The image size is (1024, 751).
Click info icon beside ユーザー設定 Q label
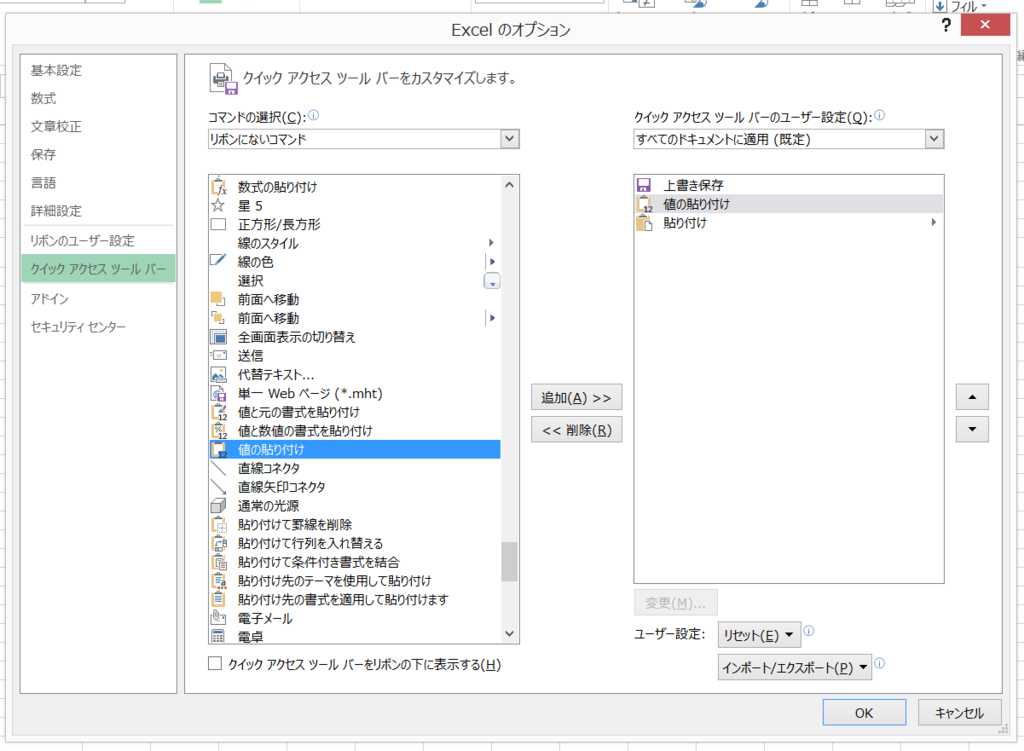tap(880, 116)
